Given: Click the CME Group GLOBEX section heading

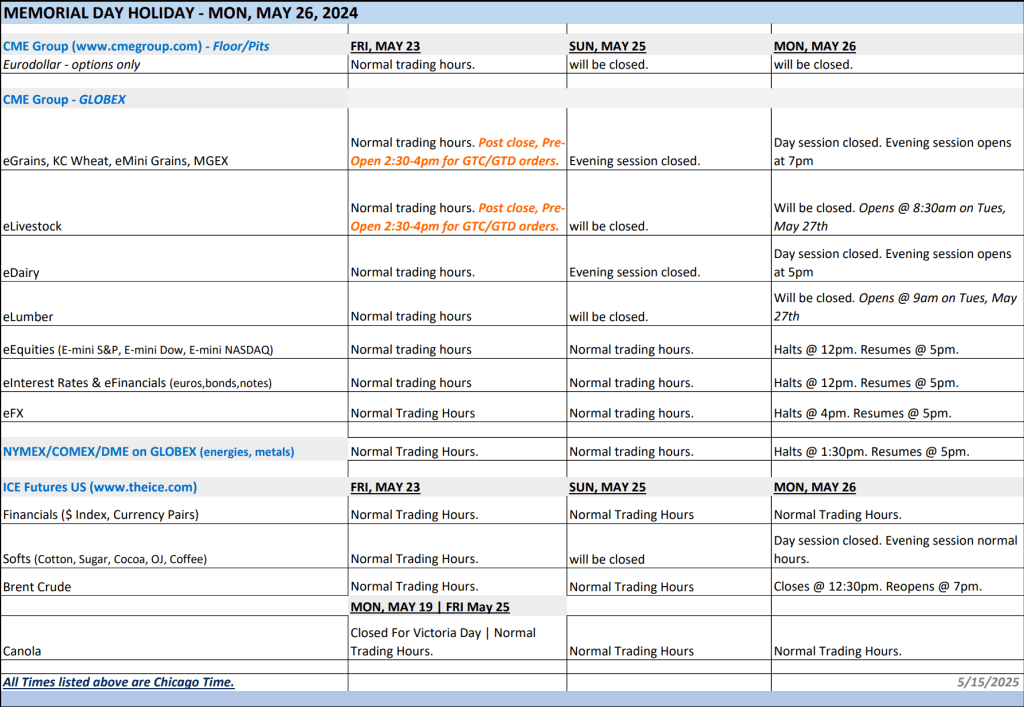Looking at the screenshot, I should 65,100.
